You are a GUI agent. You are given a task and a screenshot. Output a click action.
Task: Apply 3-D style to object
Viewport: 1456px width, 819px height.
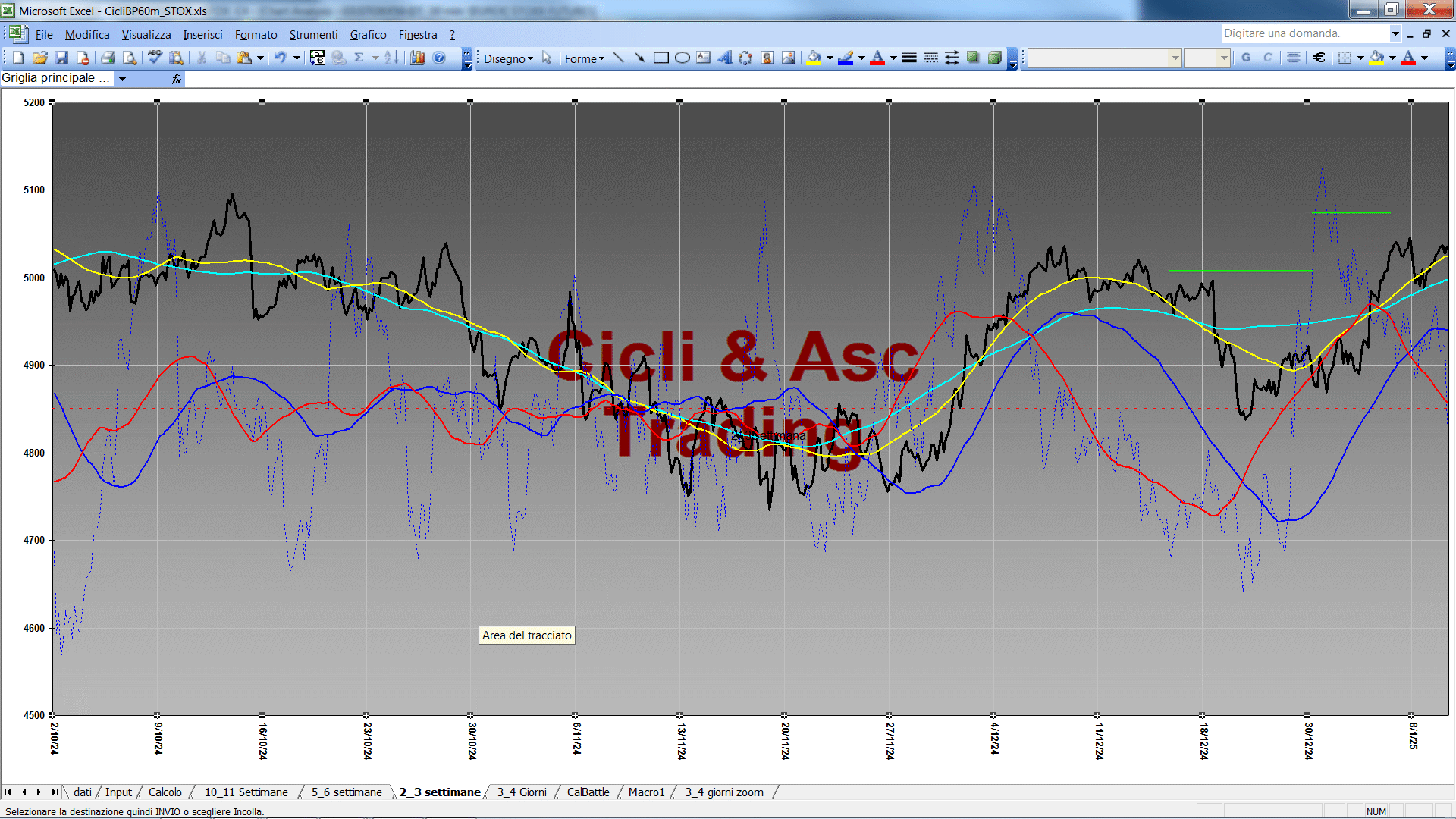994,58
